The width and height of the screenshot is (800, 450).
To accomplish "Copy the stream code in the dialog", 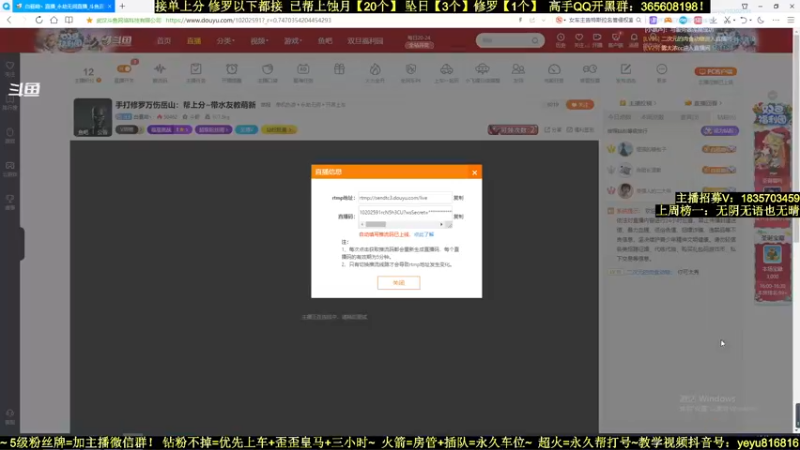I will pos(458,217).
